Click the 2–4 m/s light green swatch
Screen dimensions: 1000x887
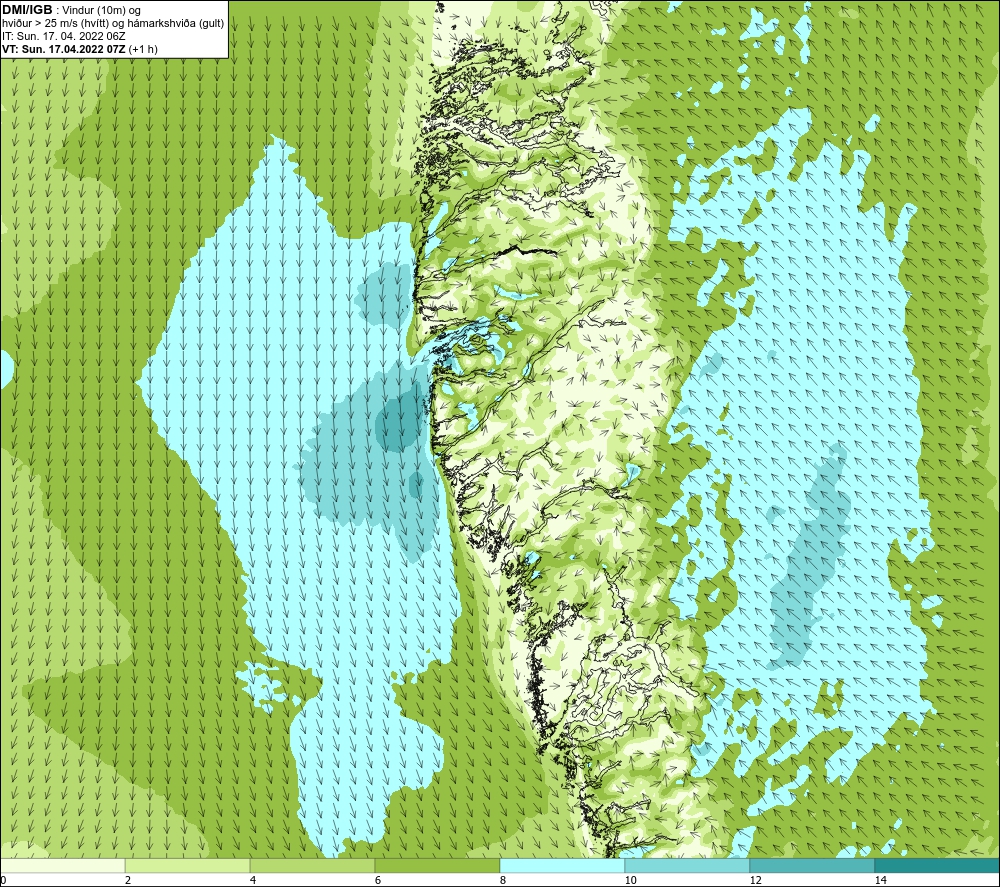click(188, 865)
